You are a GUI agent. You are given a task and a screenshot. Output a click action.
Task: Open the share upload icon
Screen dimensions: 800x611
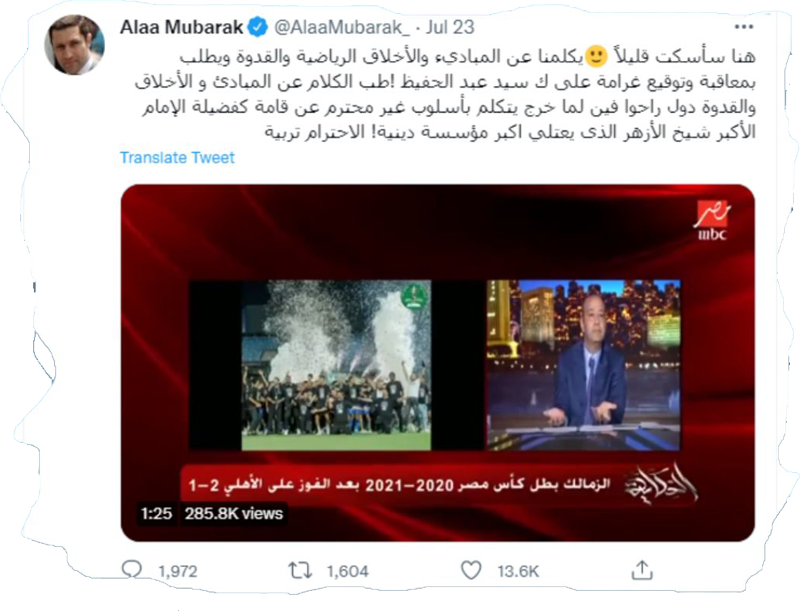(642, 570)
